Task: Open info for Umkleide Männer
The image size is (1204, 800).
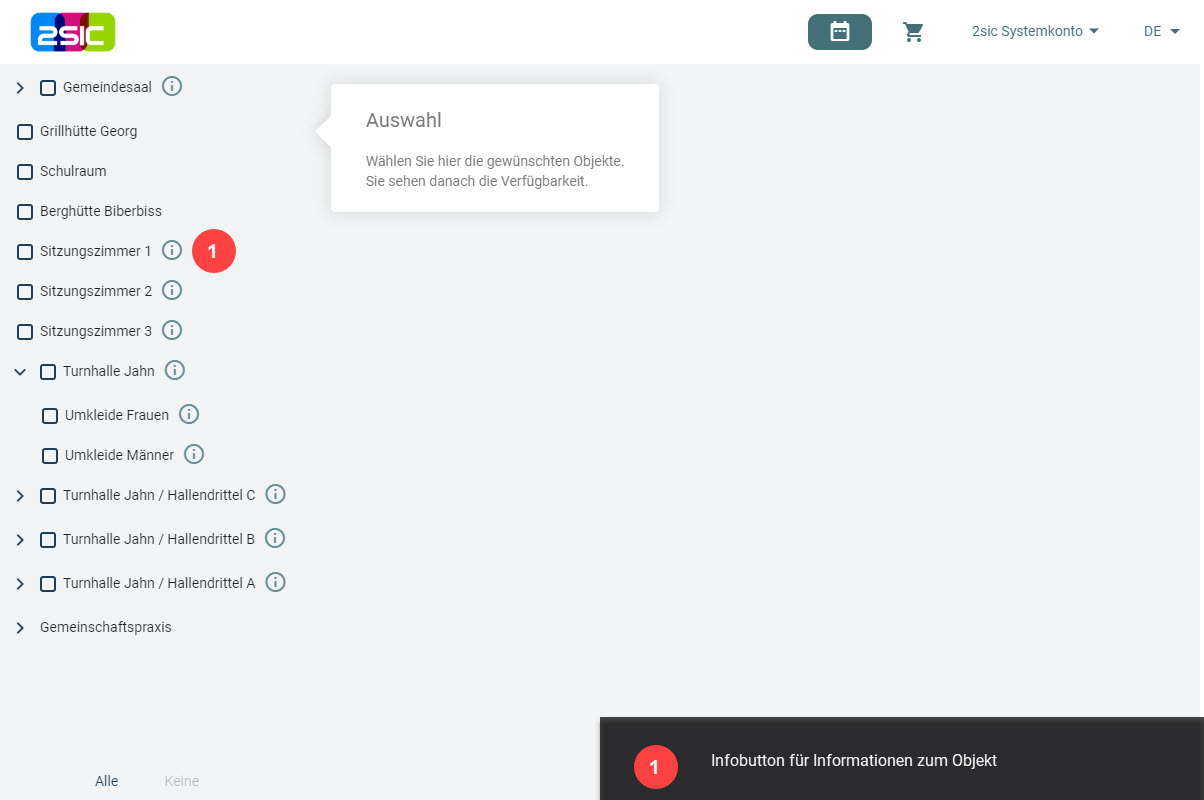Action: 194,454
